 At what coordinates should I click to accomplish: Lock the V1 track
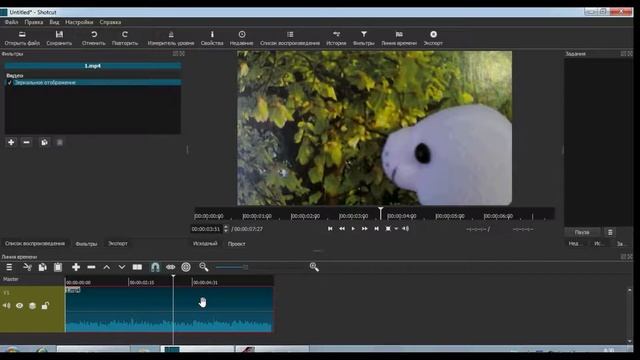(x=45, y=306)
